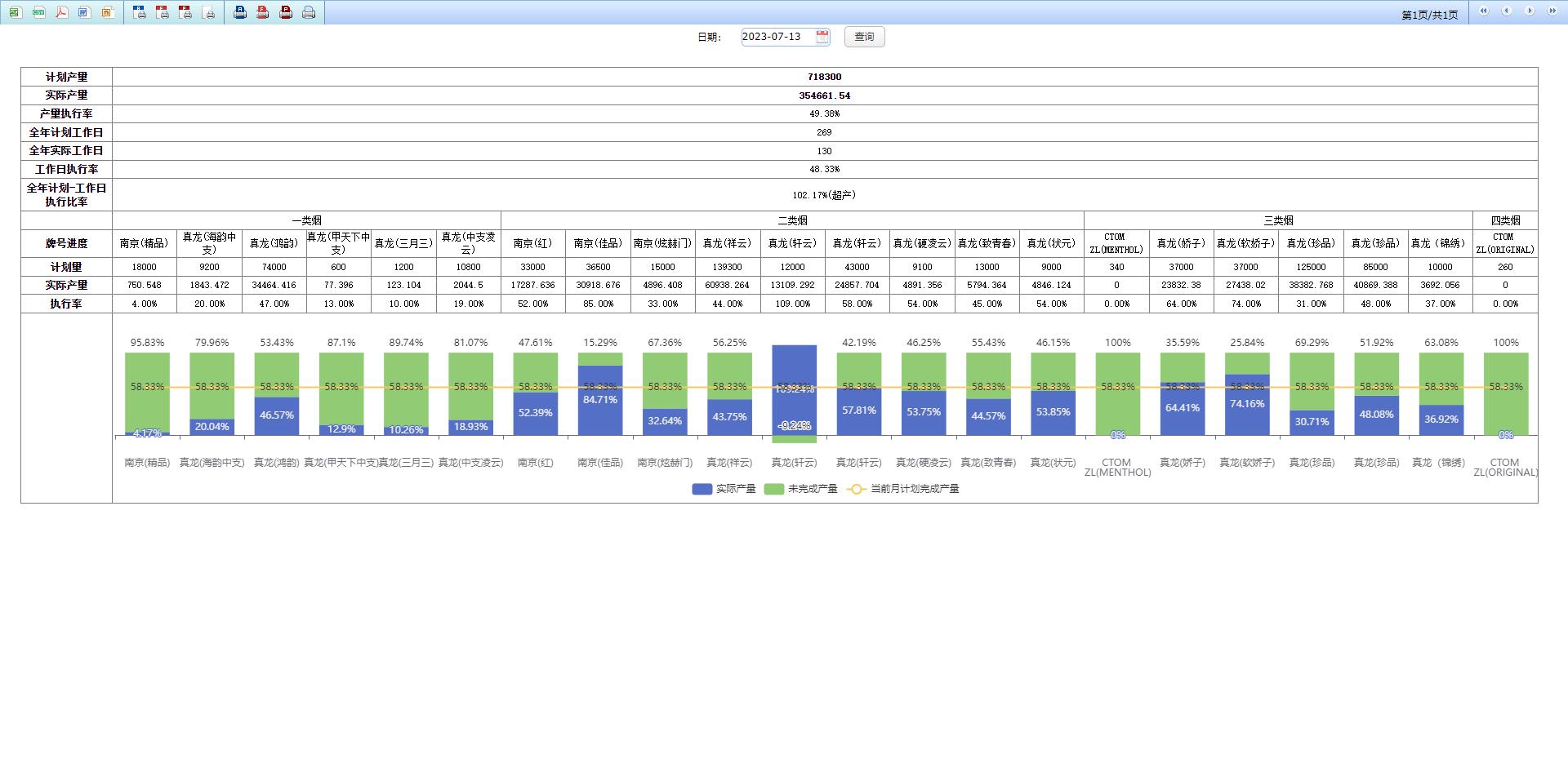Image resolution: width=1568 pixels, height=768 pixels.
Task: Export the report as a CSV file
Action: (38, 12)
